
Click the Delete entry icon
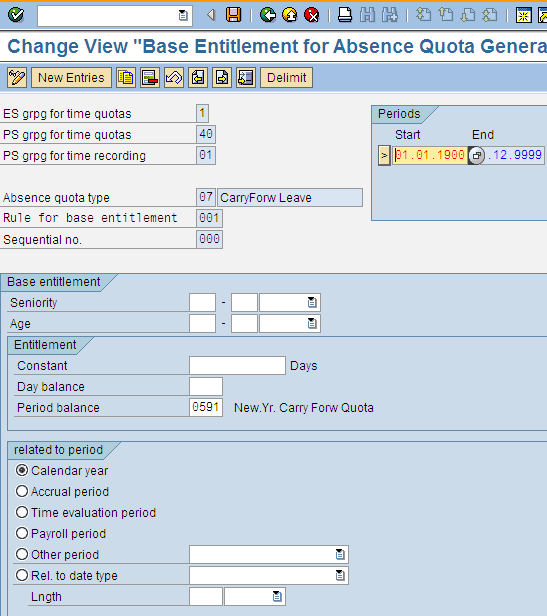(x=150, y=77)
